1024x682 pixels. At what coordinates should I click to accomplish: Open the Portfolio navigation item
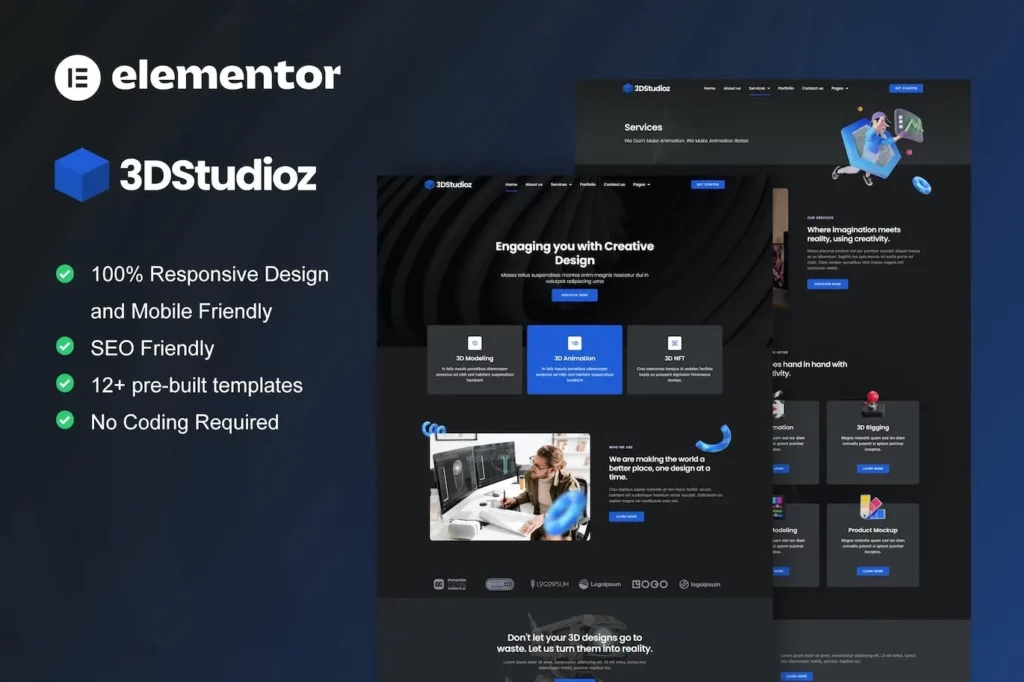point(588,184)
